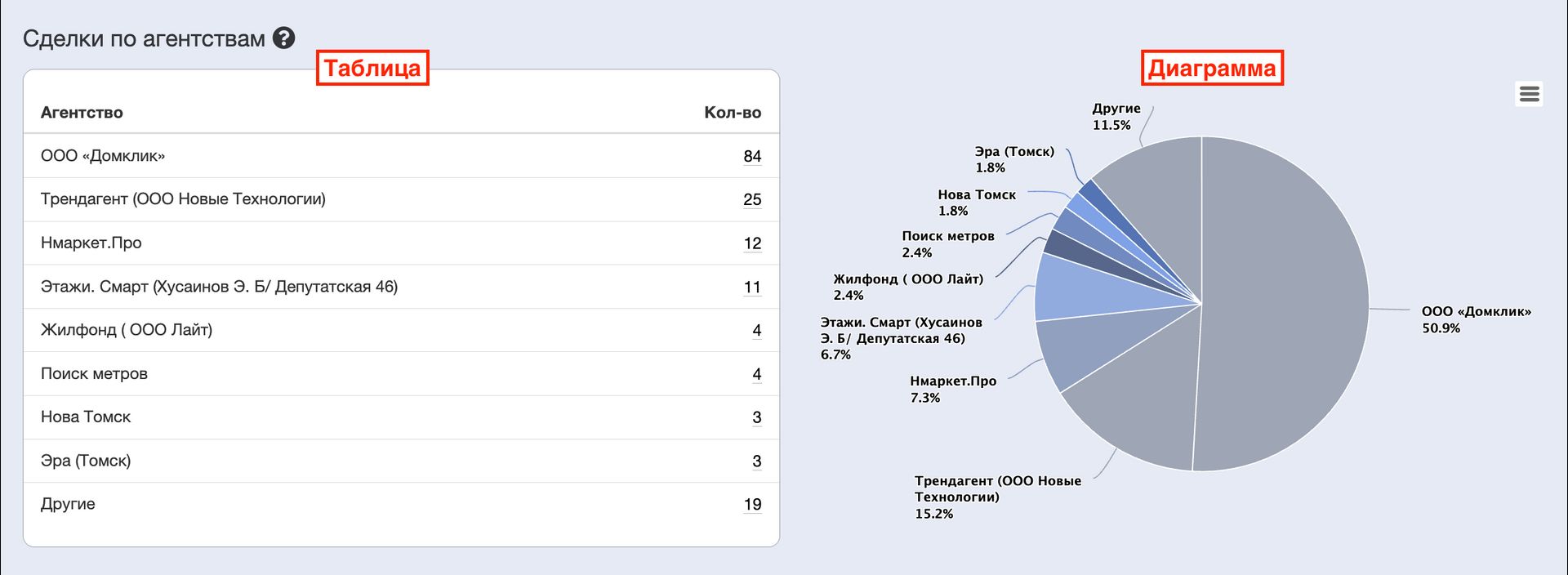Select the Агентство column header

click(x=82, y=113)
